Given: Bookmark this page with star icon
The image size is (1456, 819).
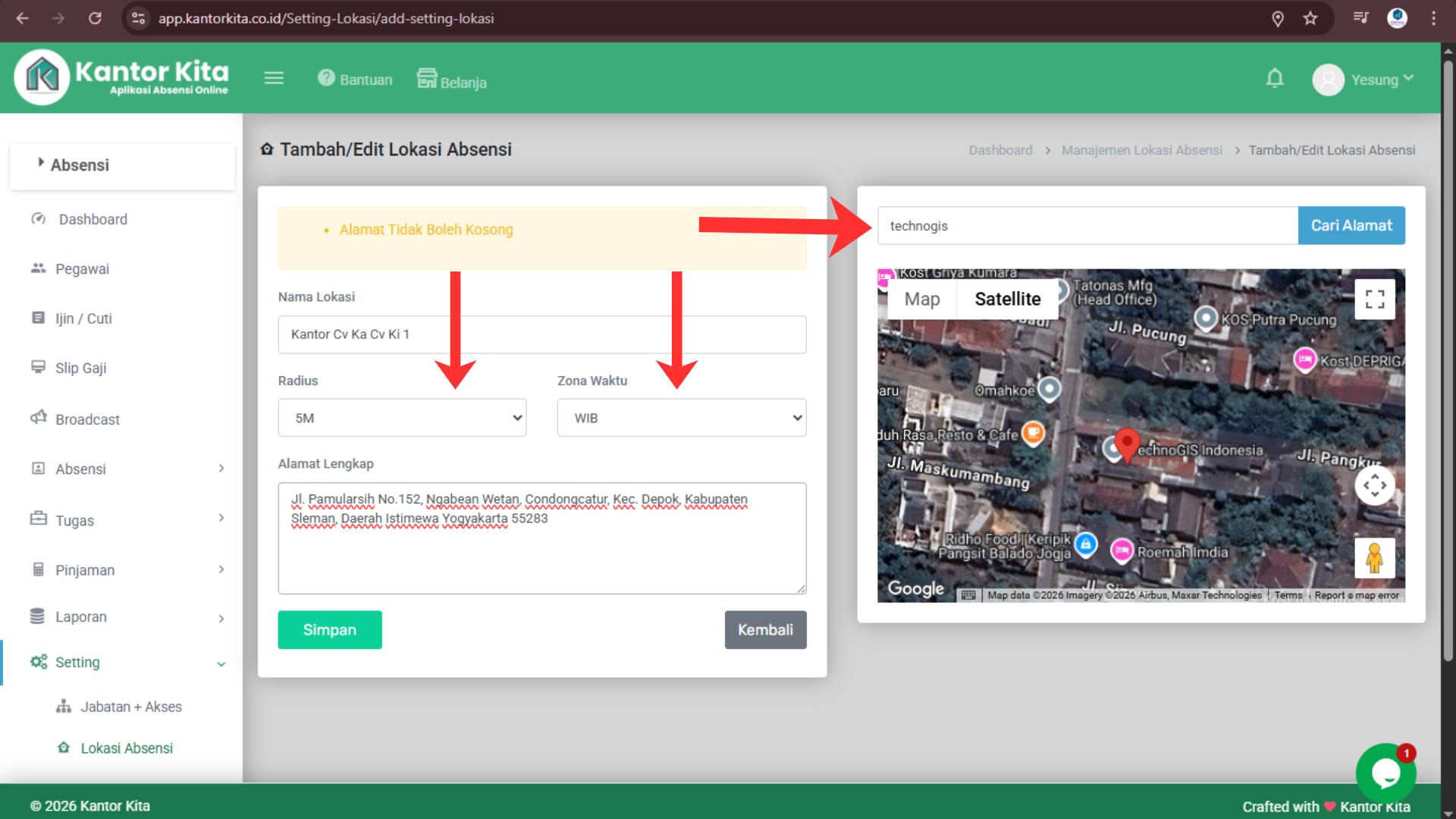Looking at the screenshot, I should pyautogui.click(x=1310, y=18).
